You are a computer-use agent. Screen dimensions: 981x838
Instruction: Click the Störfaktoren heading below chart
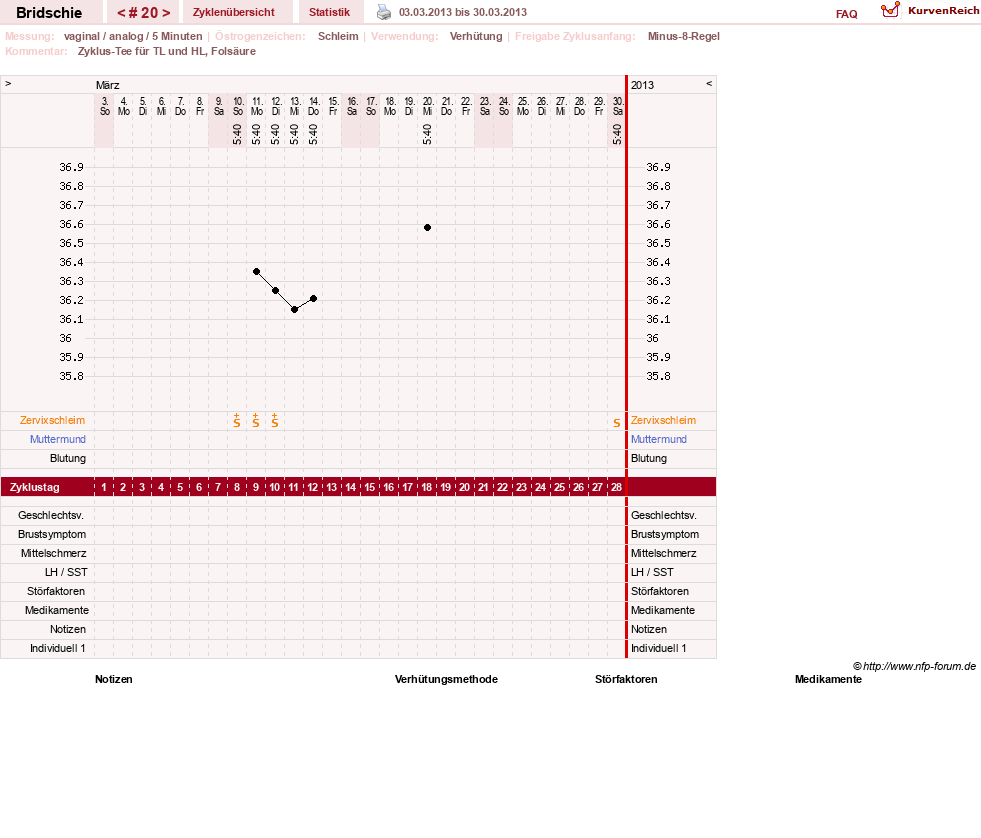point(626,679)
